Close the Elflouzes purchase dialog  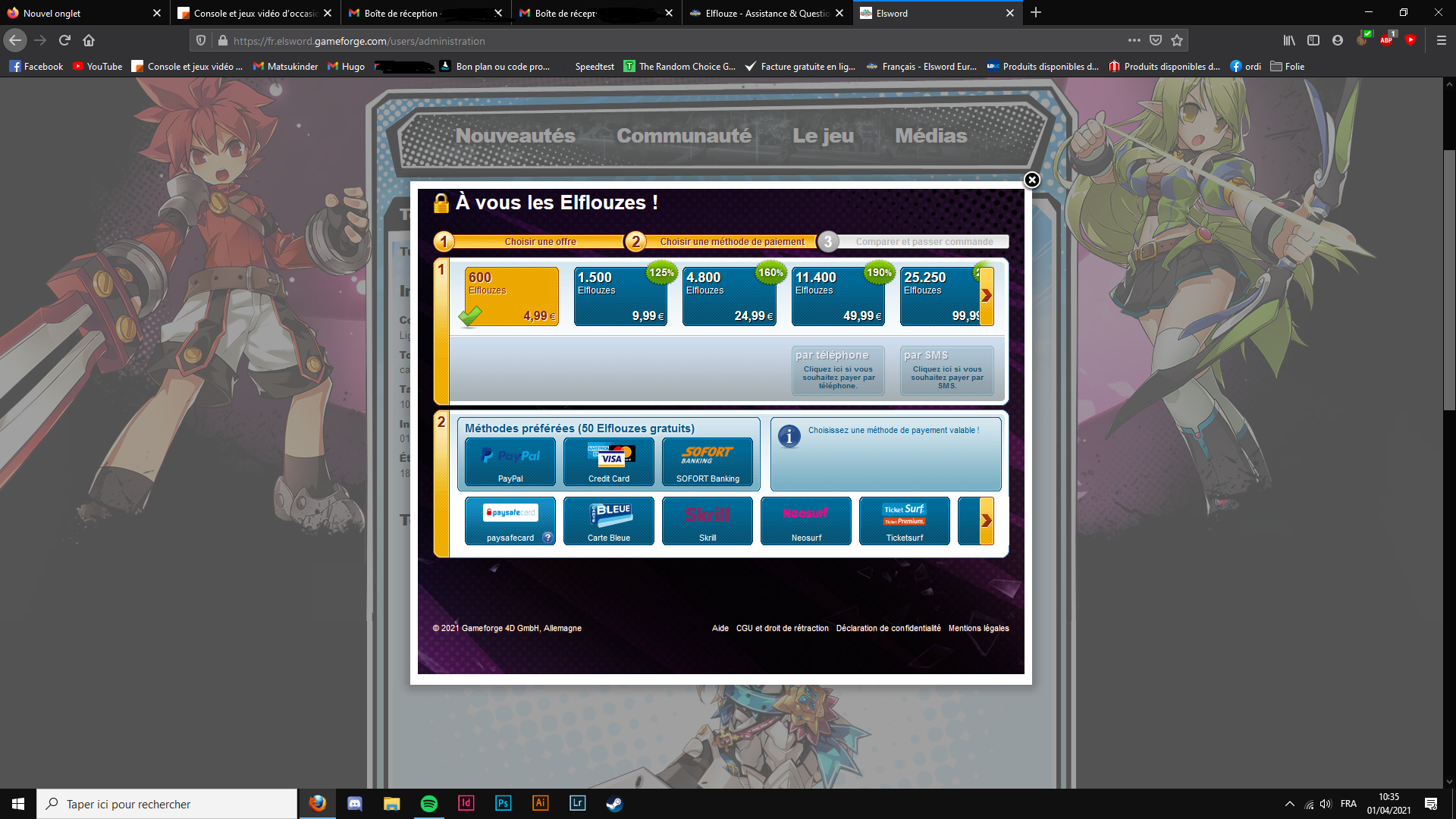pos(1031,180)
